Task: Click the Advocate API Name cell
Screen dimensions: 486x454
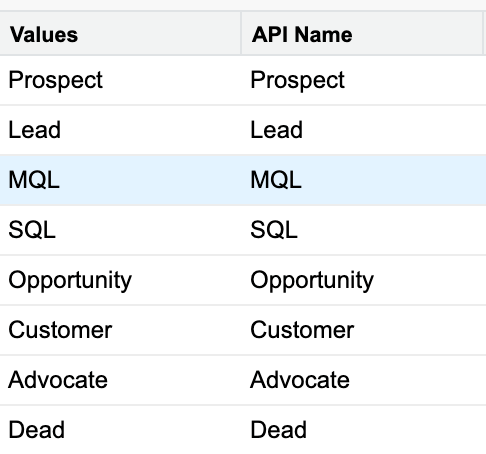Action: pyautogui.click(x=362, y=380)
